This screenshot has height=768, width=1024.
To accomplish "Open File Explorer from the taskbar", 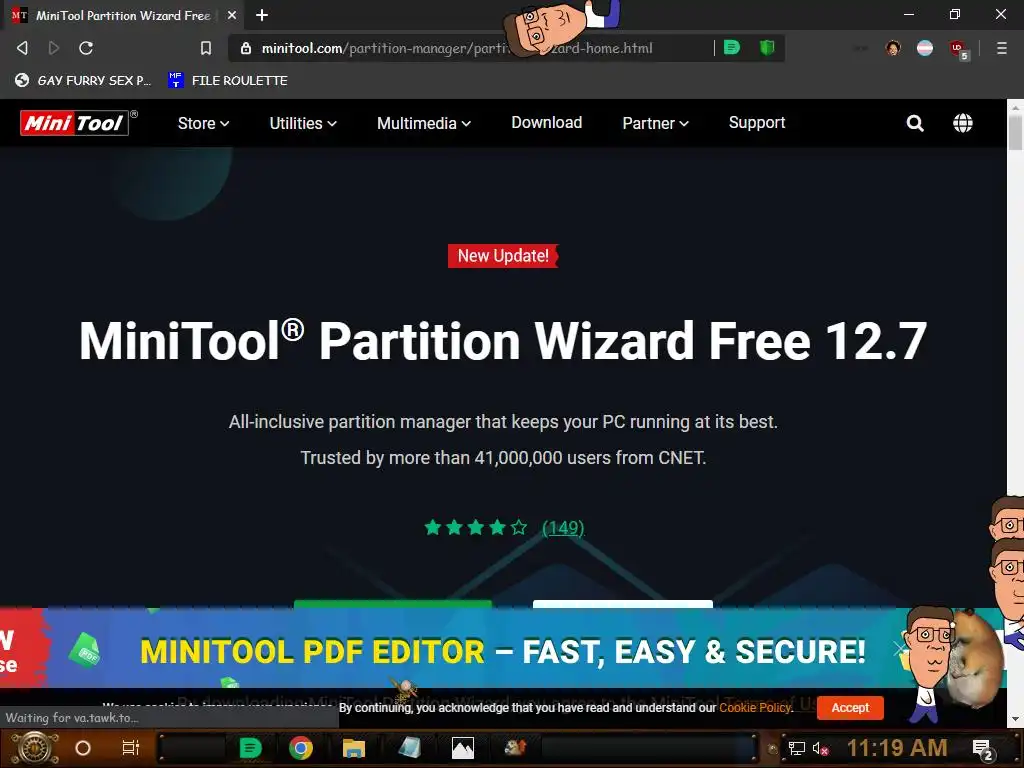I will click(353, 748).
